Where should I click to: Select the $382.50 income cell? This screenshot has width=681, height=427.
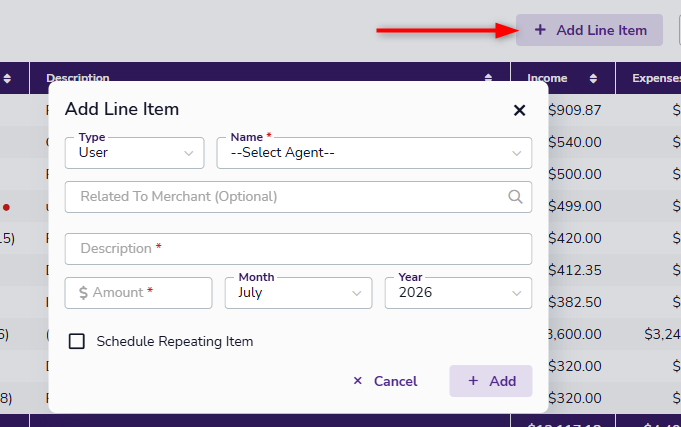(x=575, y=302)
